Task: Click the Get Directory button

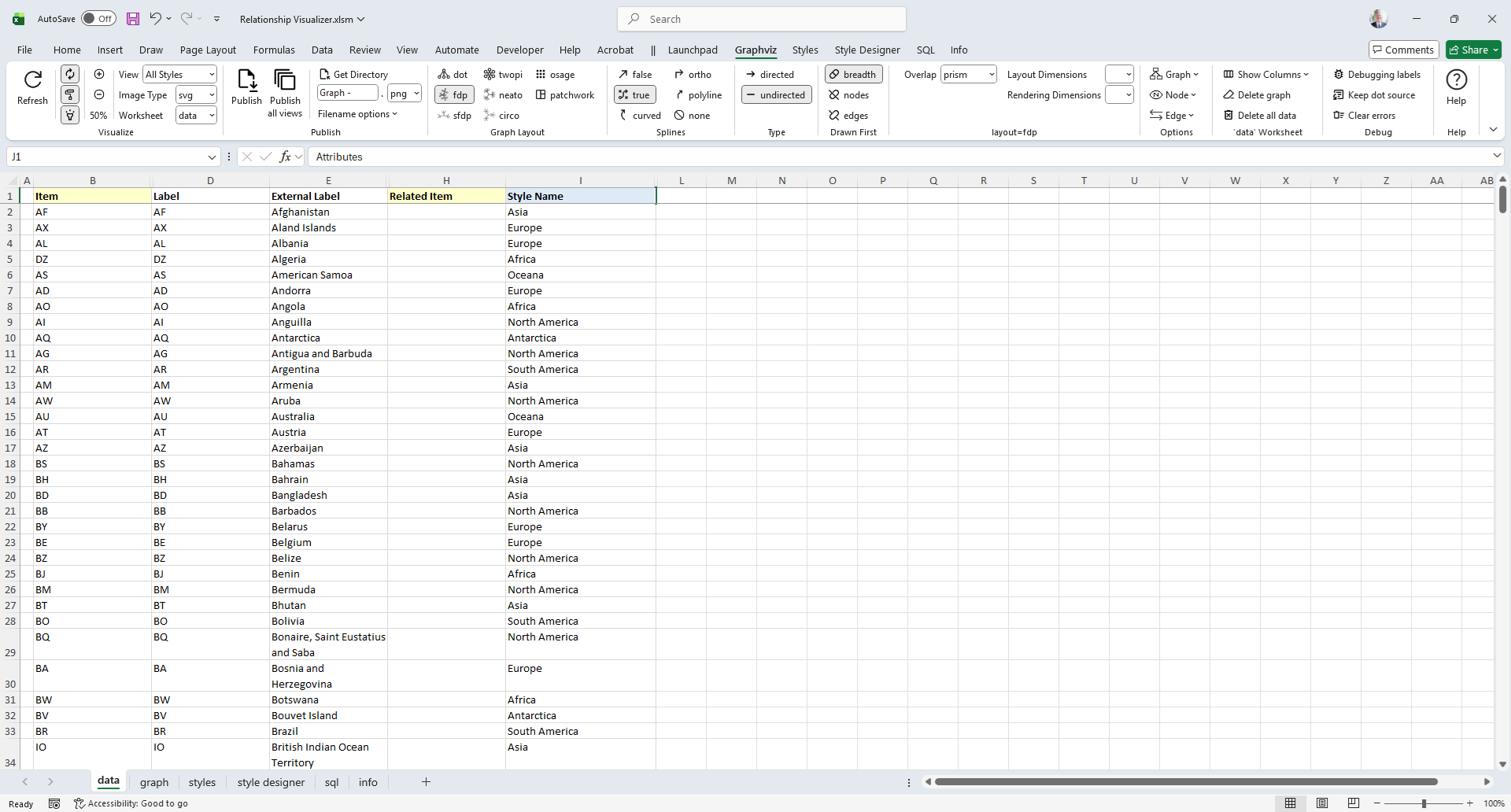Action: pos(353,75)
